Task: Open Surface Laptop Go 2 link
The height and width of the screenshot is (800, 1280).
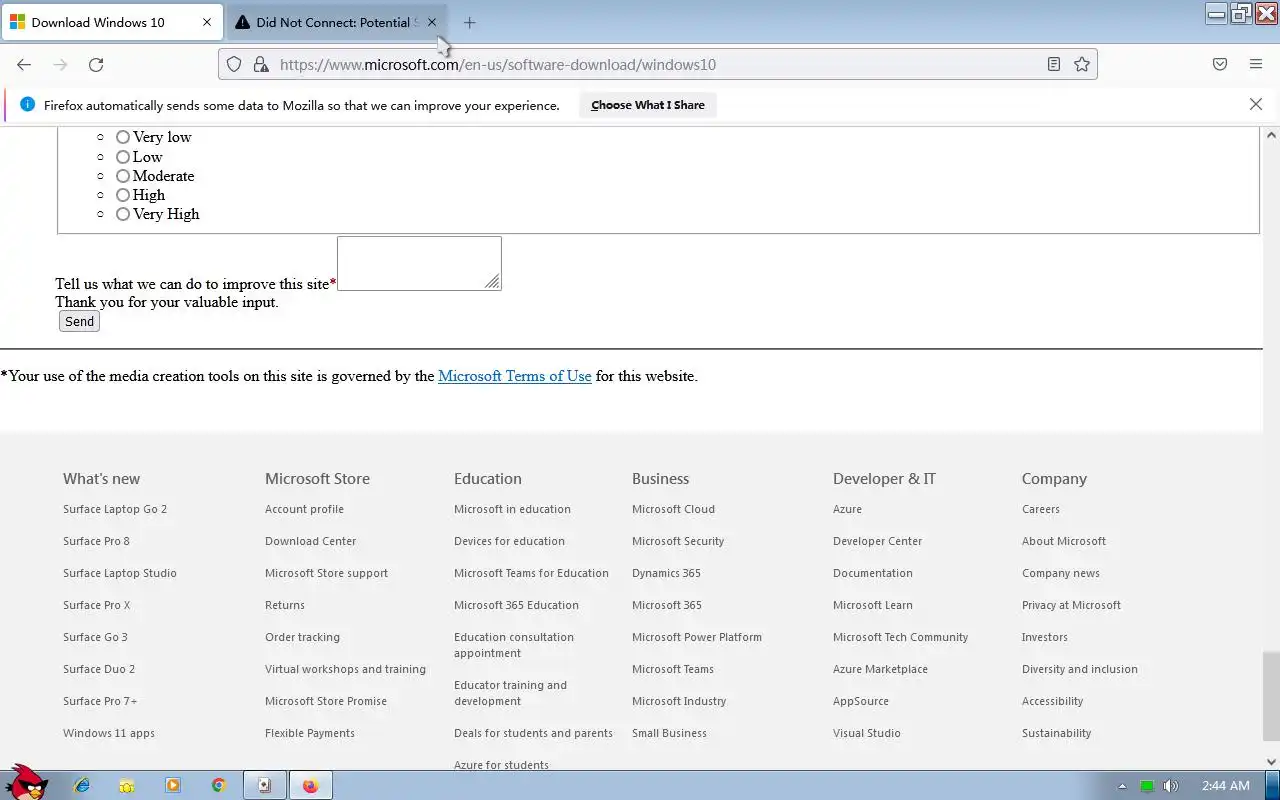Action: pyautogui.click(x=115, y=509)
